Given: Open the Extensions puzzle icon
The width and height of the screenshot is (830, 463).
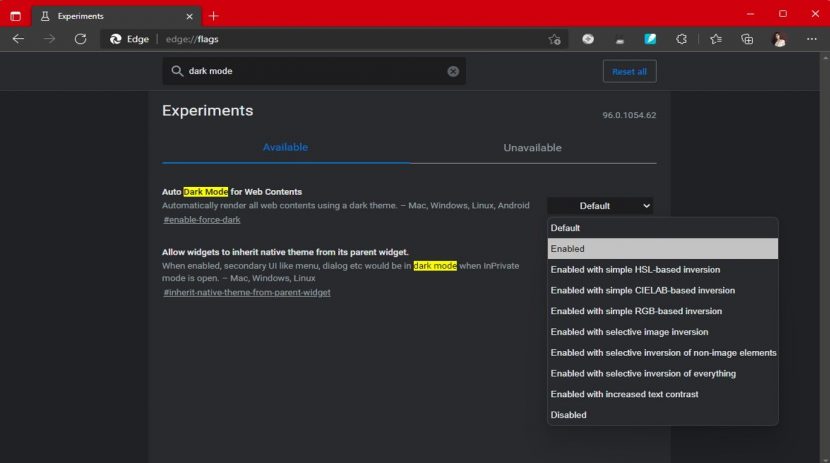Looking at the screenshot, I should 681,39.
